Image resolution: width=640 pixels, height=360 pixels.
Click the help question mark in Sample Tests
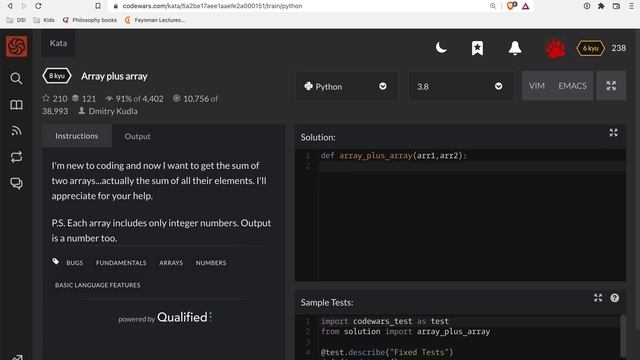(x=615, y=298)
